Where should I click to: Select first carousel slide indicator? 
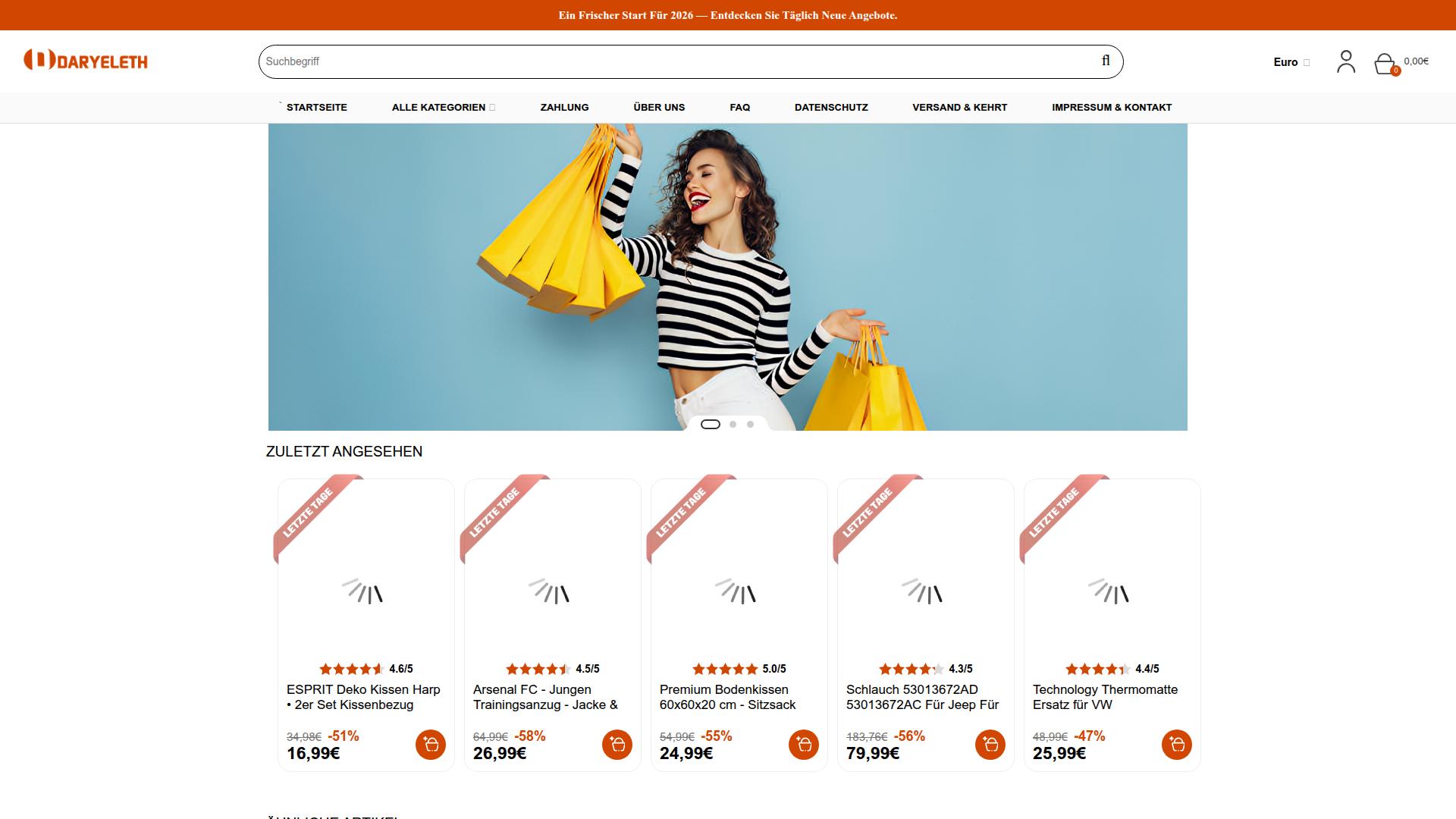point(711,424)
